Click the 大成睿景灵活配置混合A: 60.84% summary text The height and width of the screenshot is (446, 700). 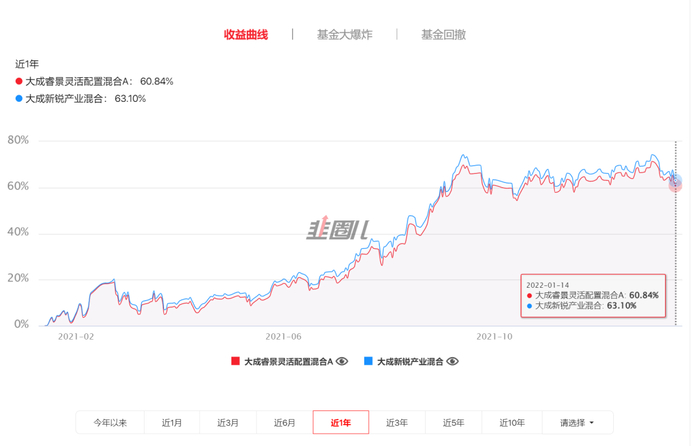click(x=99, y=81)
